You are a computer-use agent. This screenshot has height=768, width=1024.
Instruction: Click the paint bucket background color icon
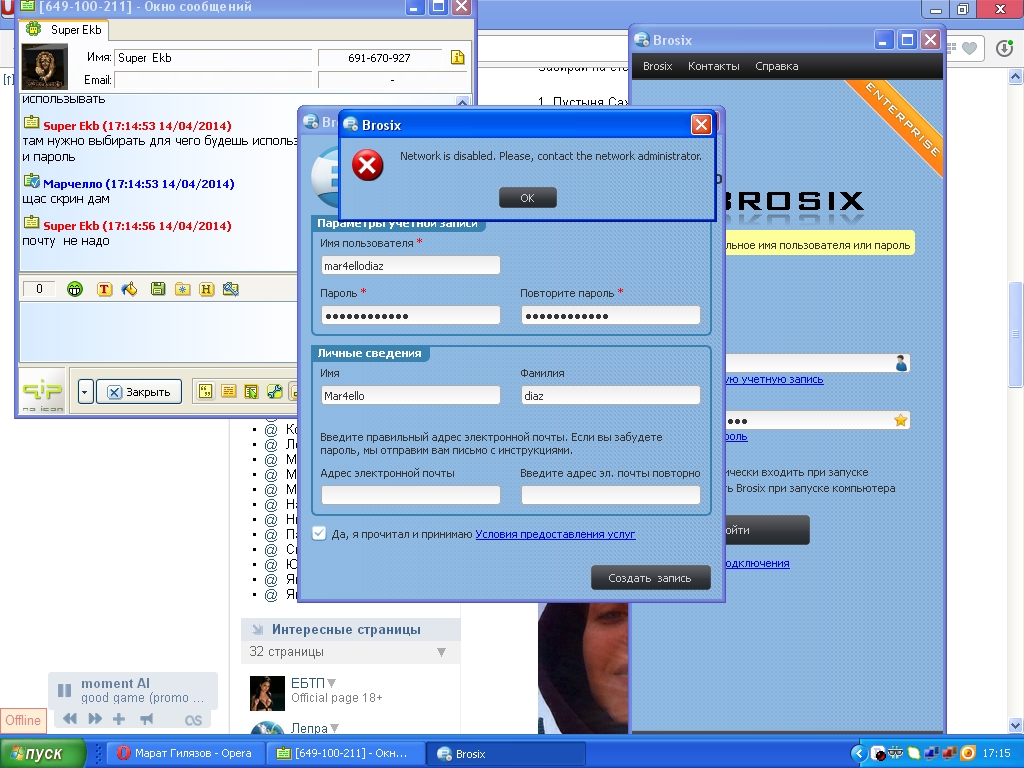pyautogui.click(x=128, y=289)
